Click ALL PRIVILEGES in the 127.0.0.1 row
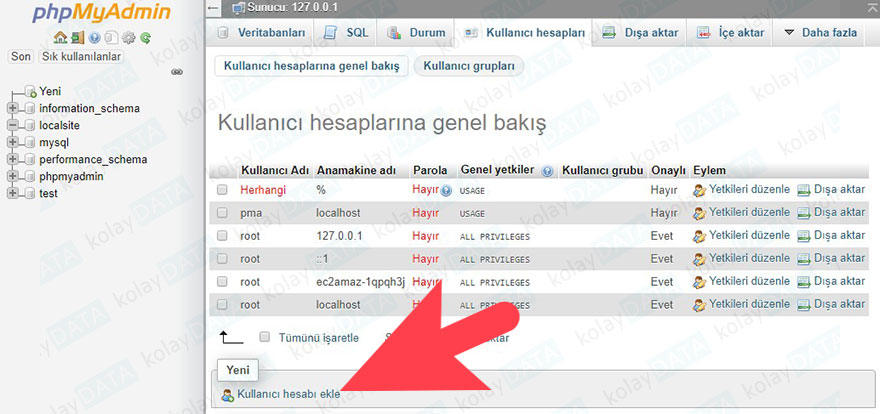Screen dimensions: 880x414 494,237
